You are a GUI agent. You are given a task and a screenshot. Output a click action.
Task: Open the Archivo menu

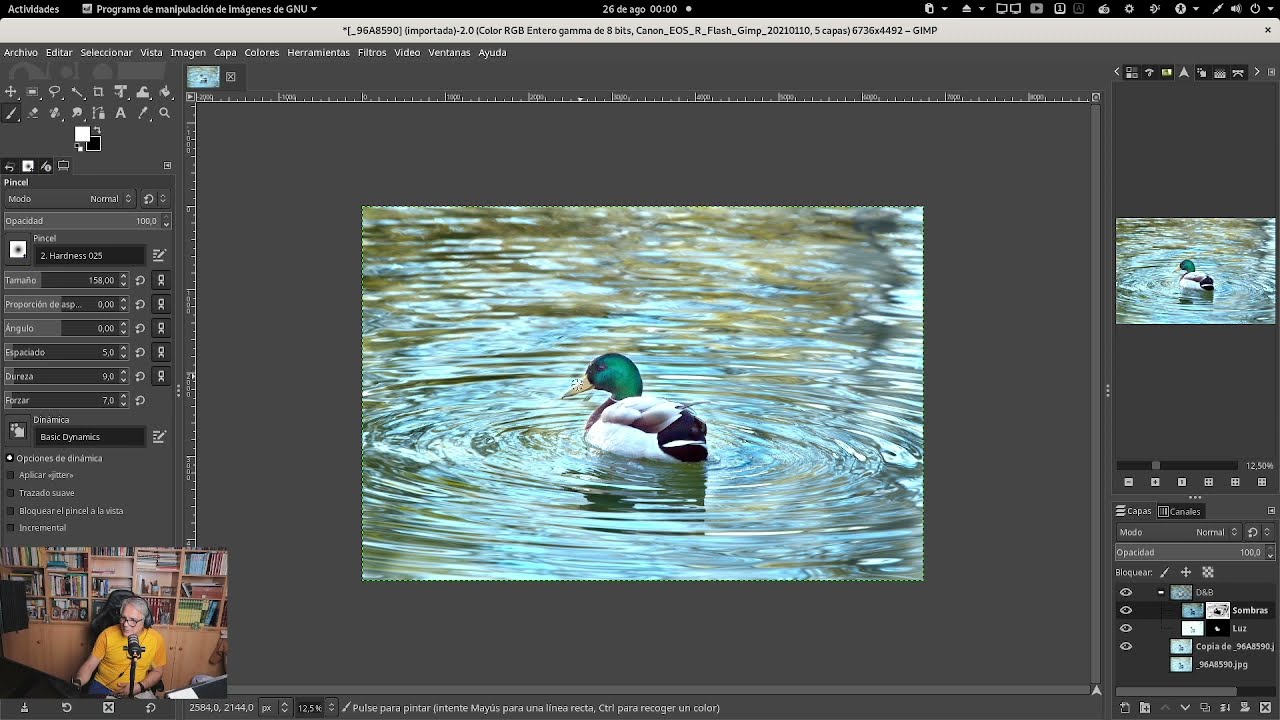21,52
